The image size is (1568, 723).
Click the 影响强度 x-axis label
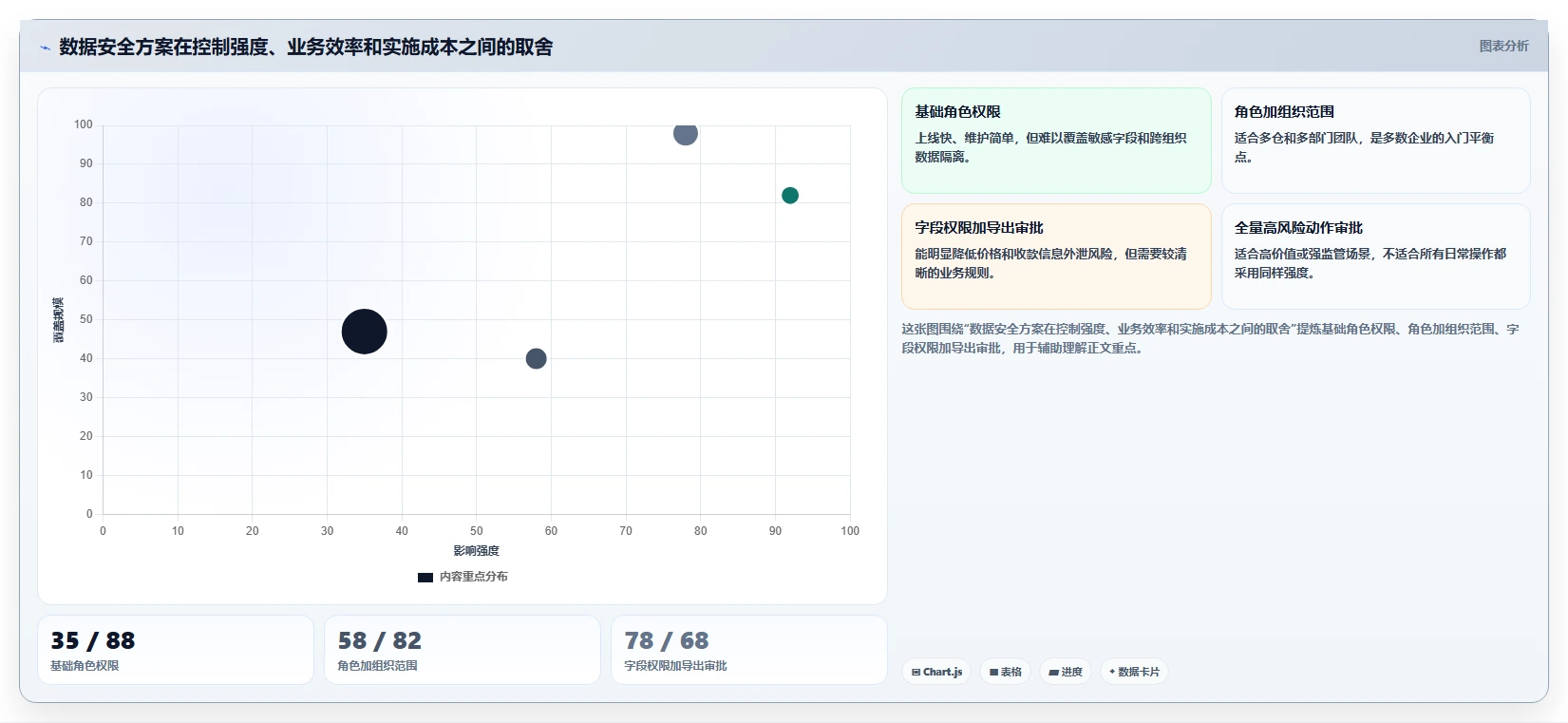pyautogui.click(x=476, y=551)
